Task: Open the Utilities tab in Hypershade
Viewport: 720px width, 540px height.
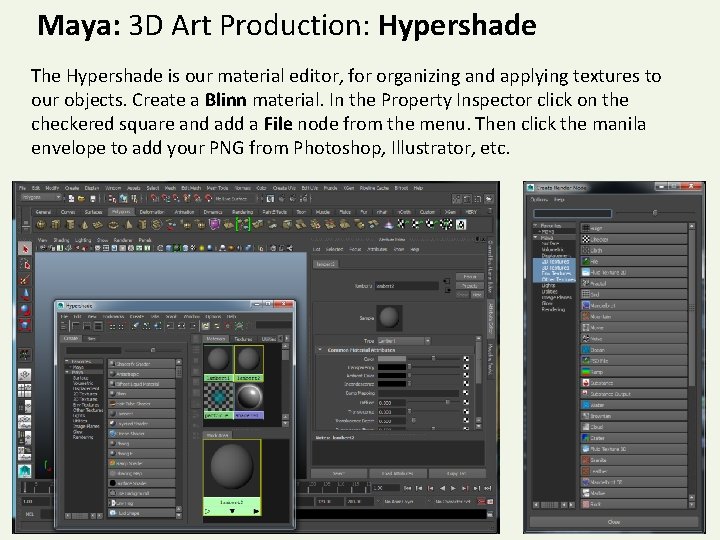Action: 269,339
